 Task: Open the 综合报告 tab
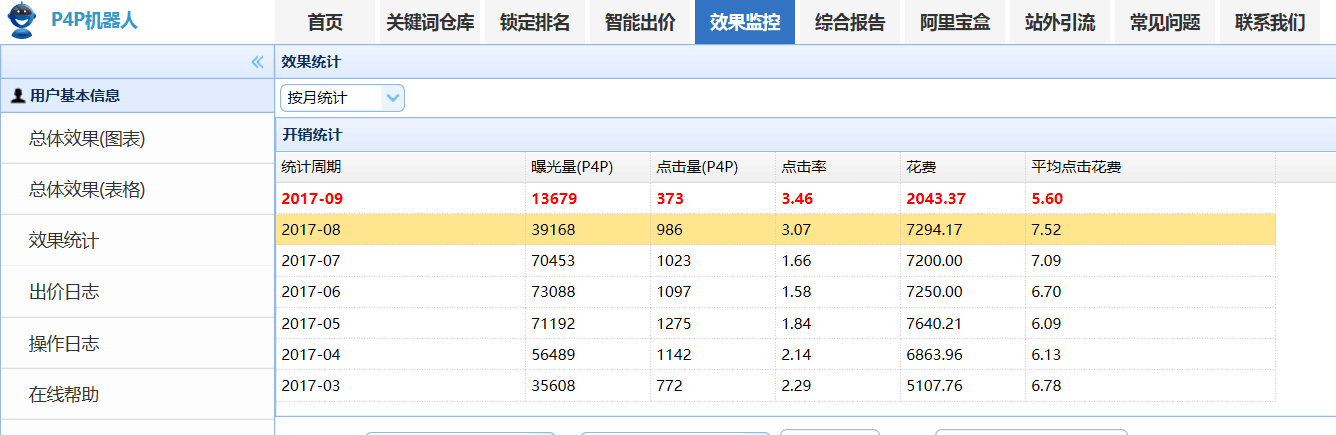[x=850, y=22]
